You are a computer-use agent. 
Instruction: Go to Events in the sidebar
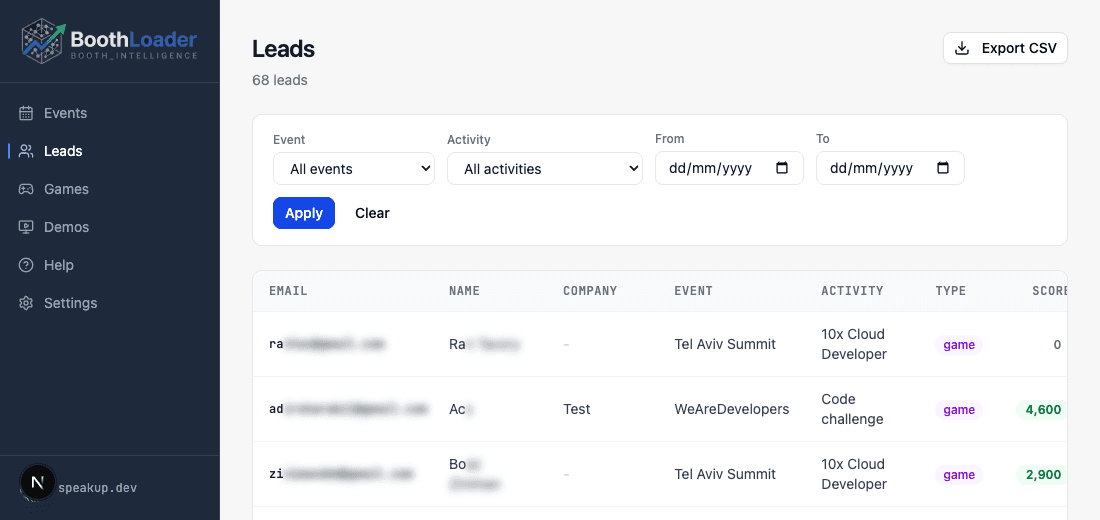click(65, 113)
